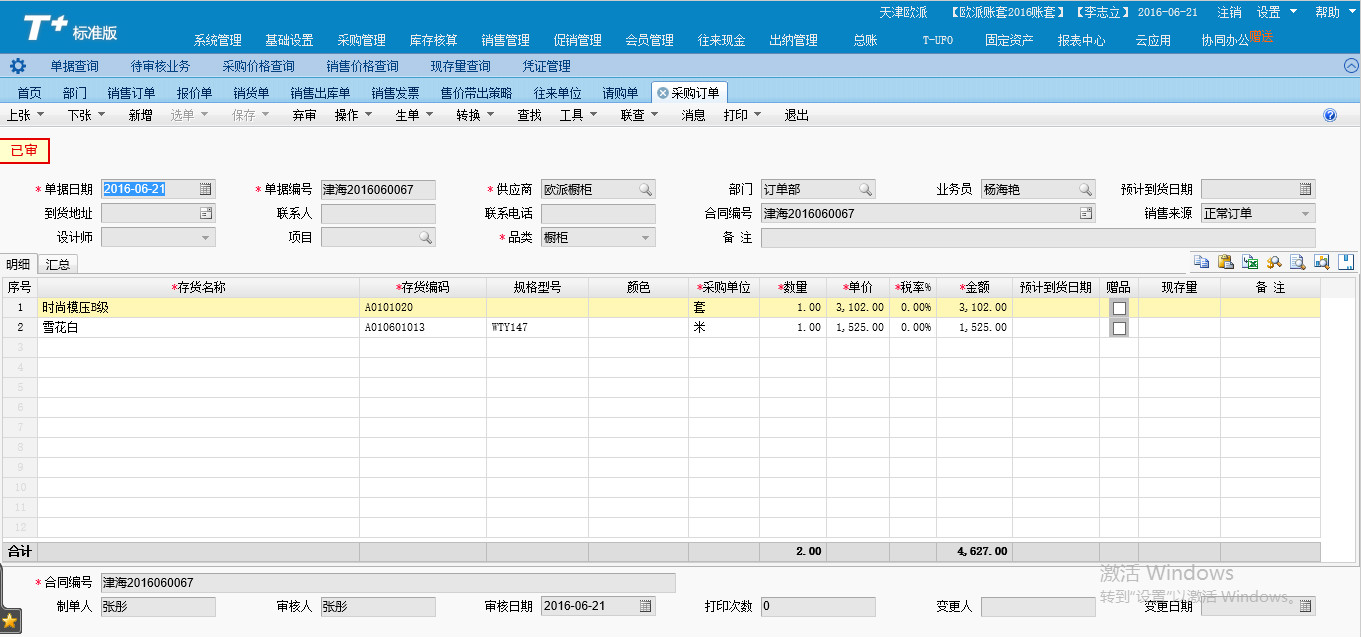Expand the 上张 dropdown arrow
1361x637 pixels.
(40, 115)
